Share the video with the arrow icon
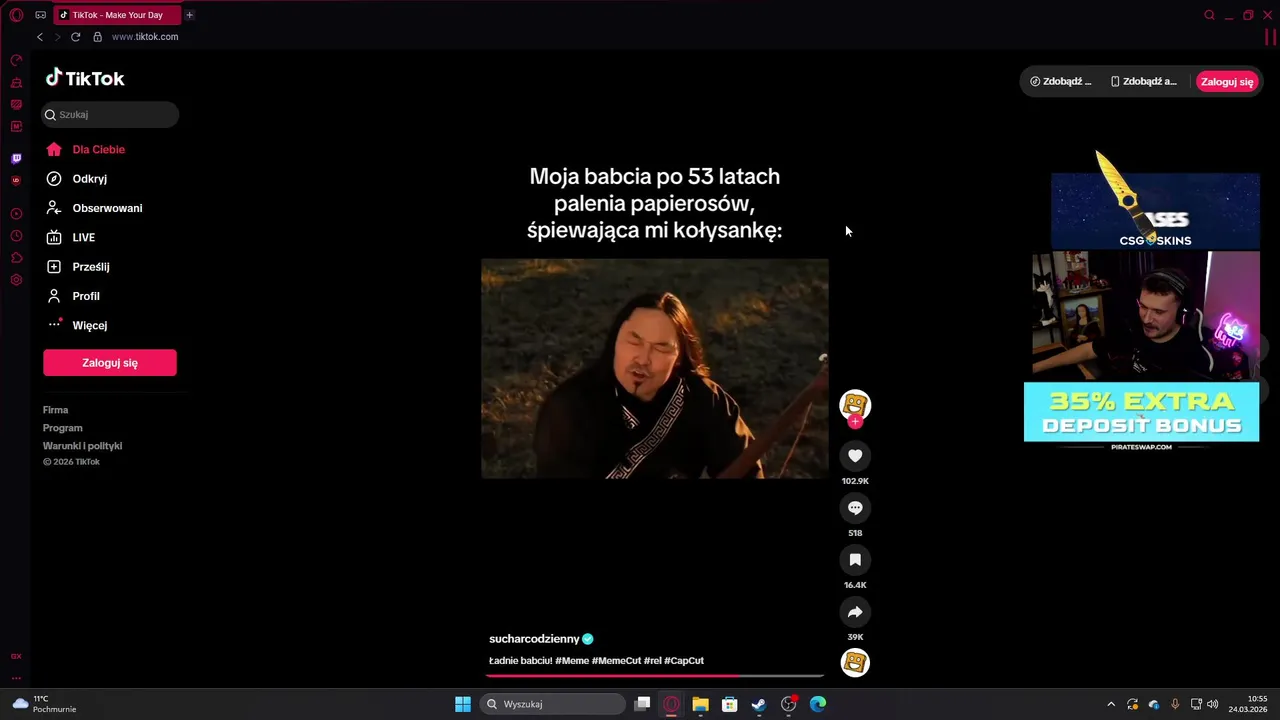 click(855, 612)
